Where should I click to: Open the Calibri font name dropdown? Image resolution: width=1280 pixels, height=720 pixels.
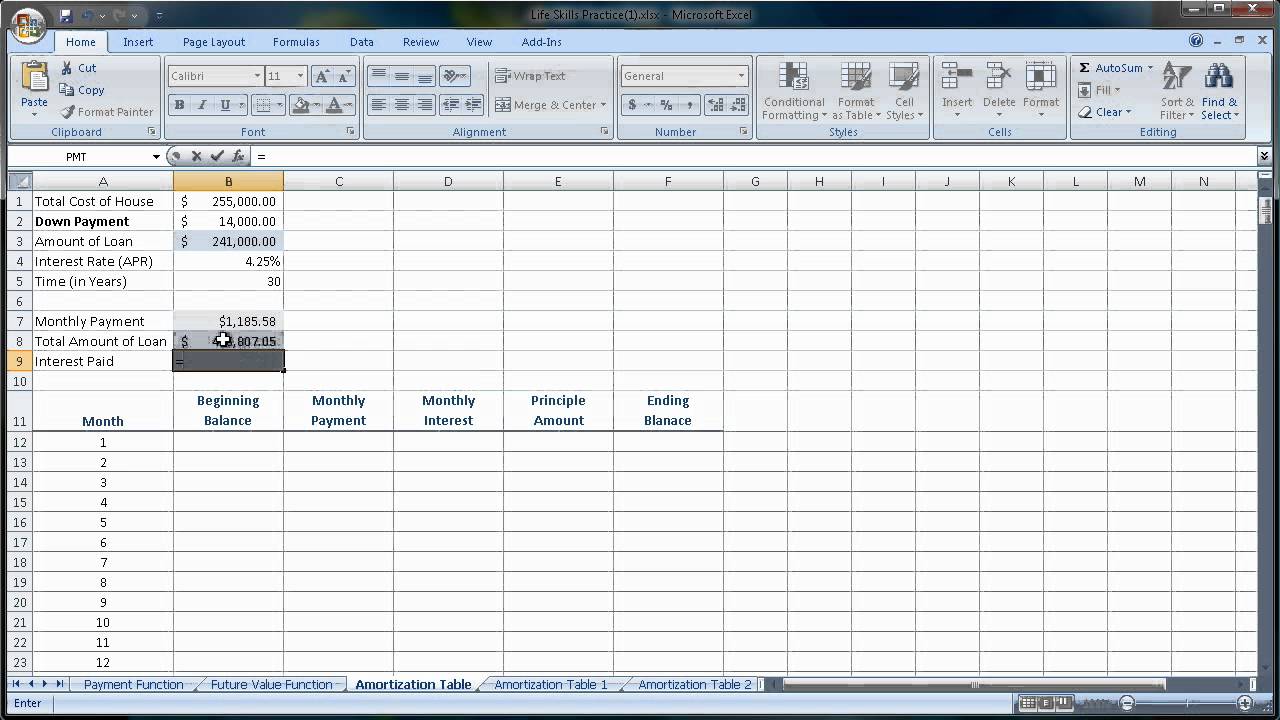click(257, 76)
